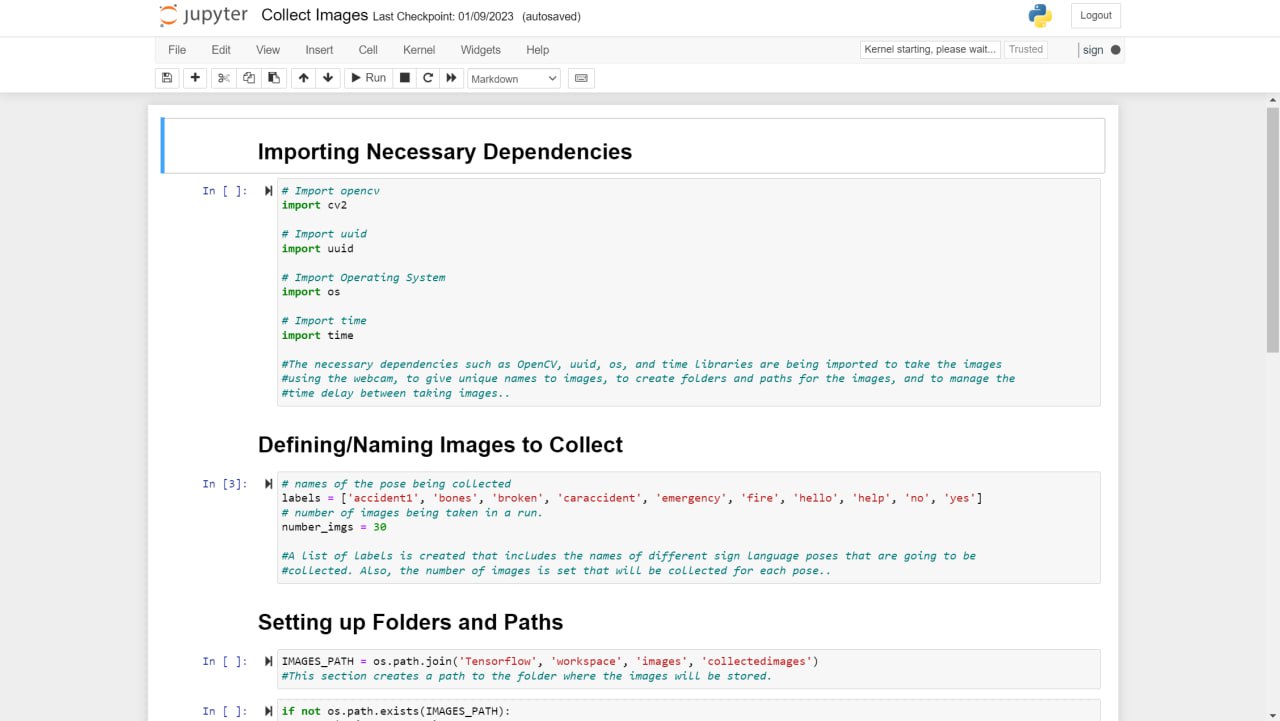Select the 'Setting up Folders and Paths' heading

point(410,622)
